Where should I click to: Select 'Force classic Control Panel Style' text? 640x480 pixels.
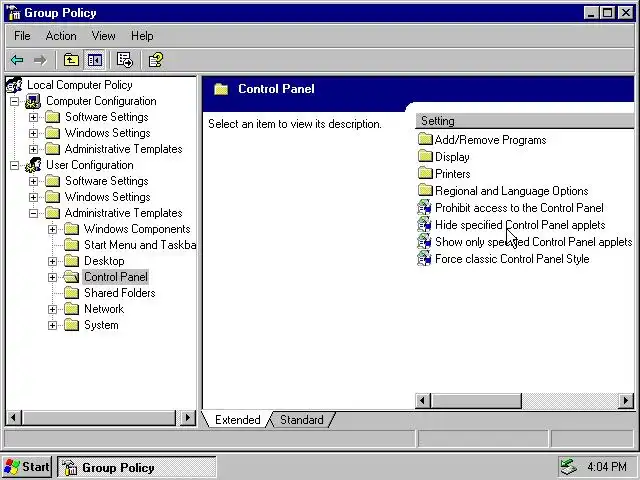(x=512, y=259)
